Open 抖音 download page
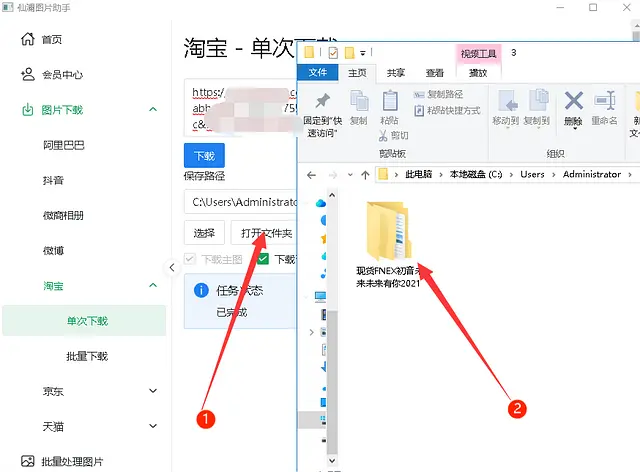Viewport: 640px width, 472px height. point(53,180)
